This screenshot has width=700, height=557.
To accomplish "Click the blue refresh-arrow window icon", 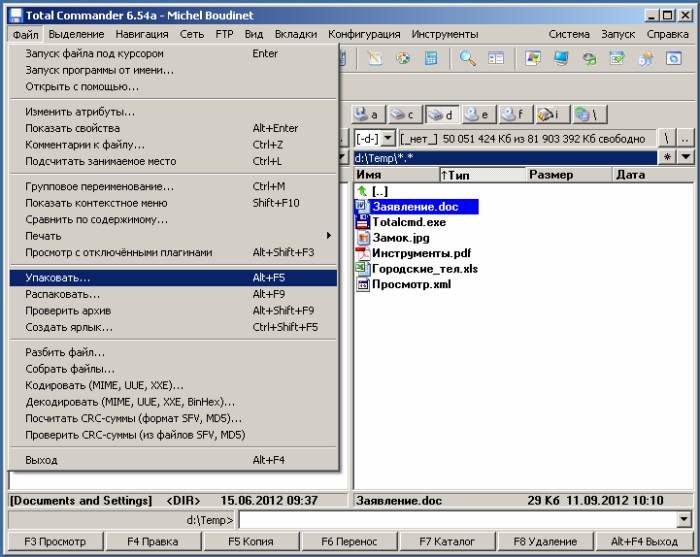I will click(x=674, y=58).
